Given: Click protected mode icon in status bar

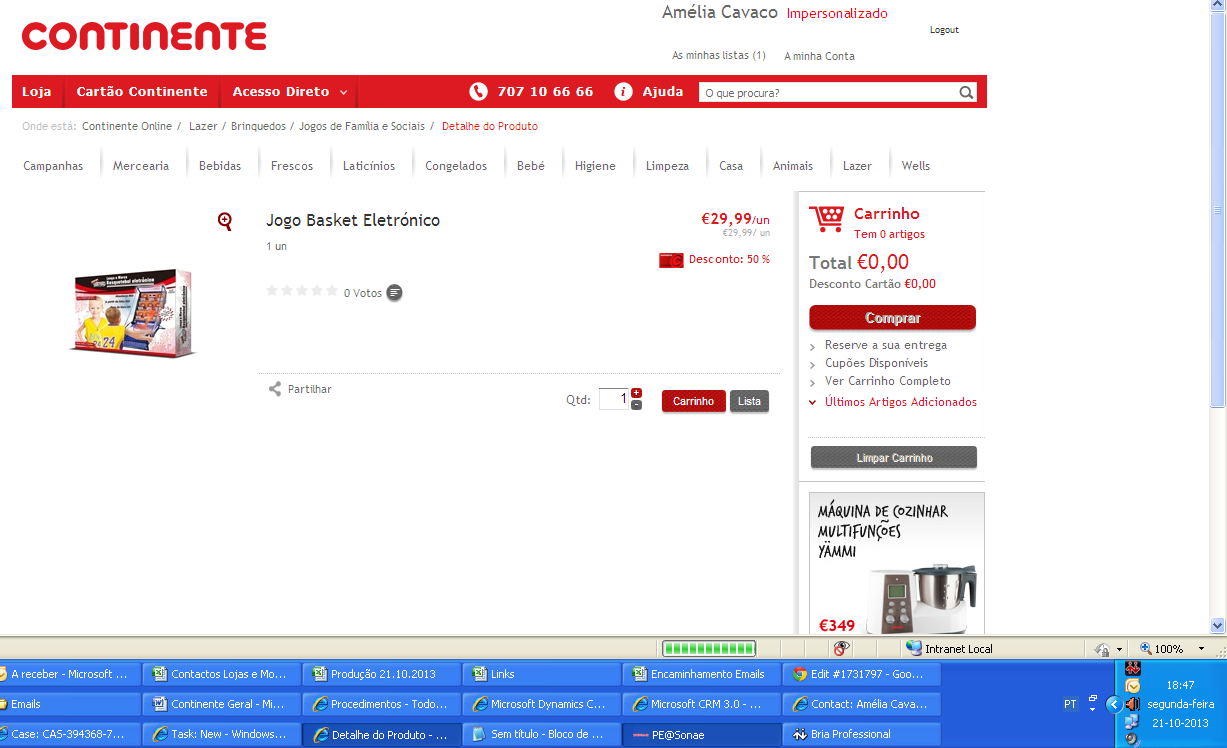Looking at the screenshot, I should pos(1101,649).
